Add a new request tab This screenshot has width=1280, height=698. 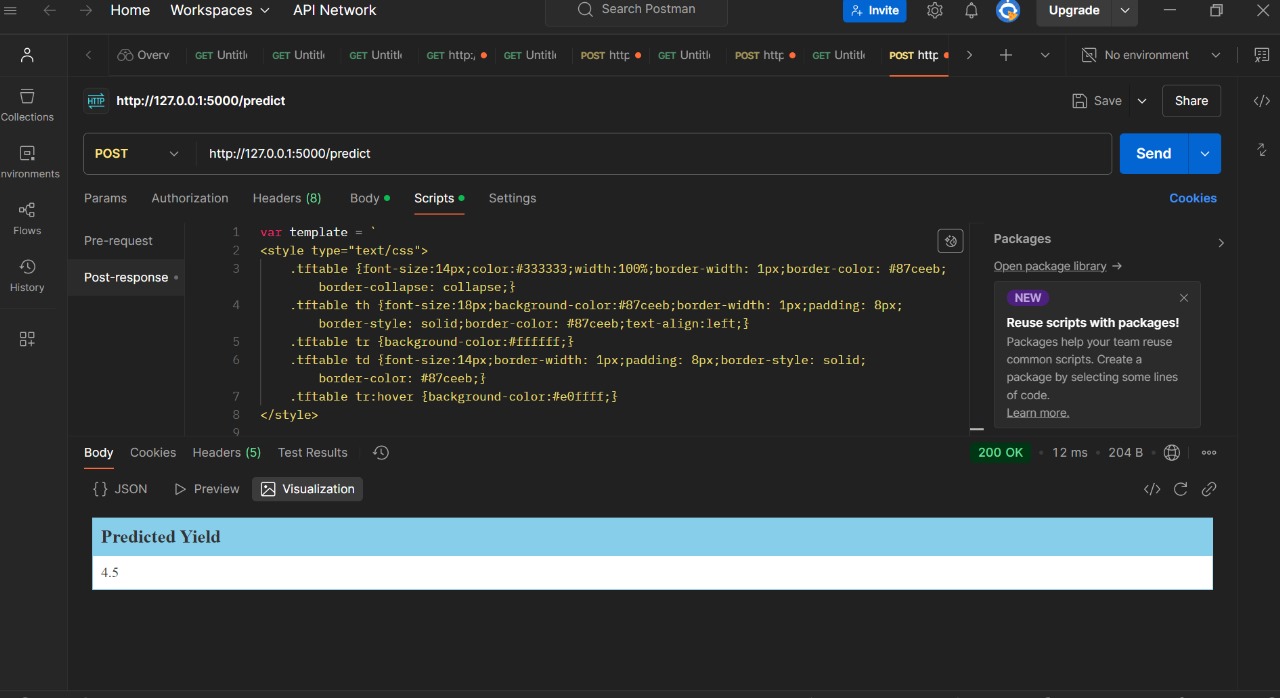click(1006, 55)
